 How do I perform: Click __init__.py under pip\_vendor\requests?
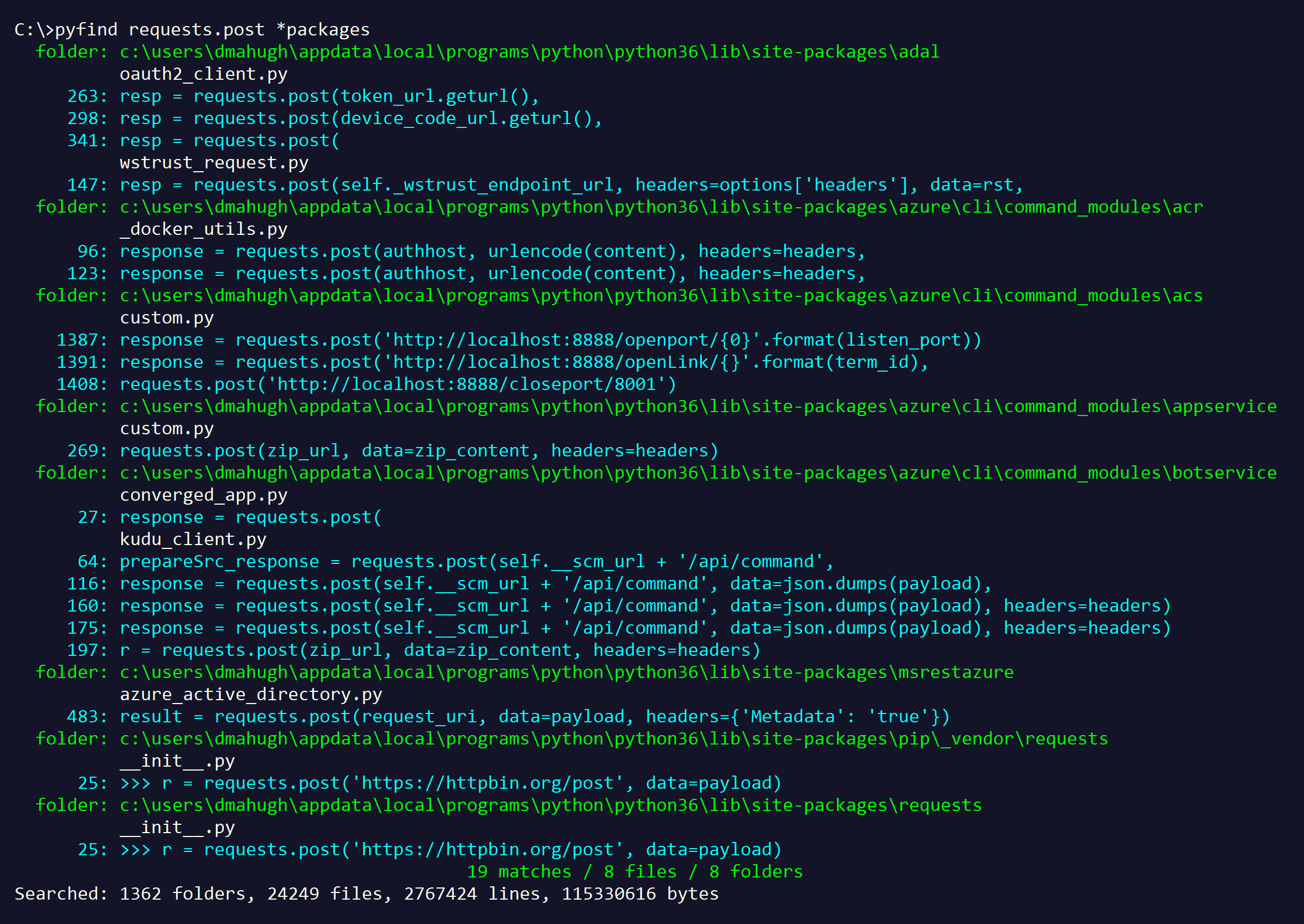[x=177, y=762]
